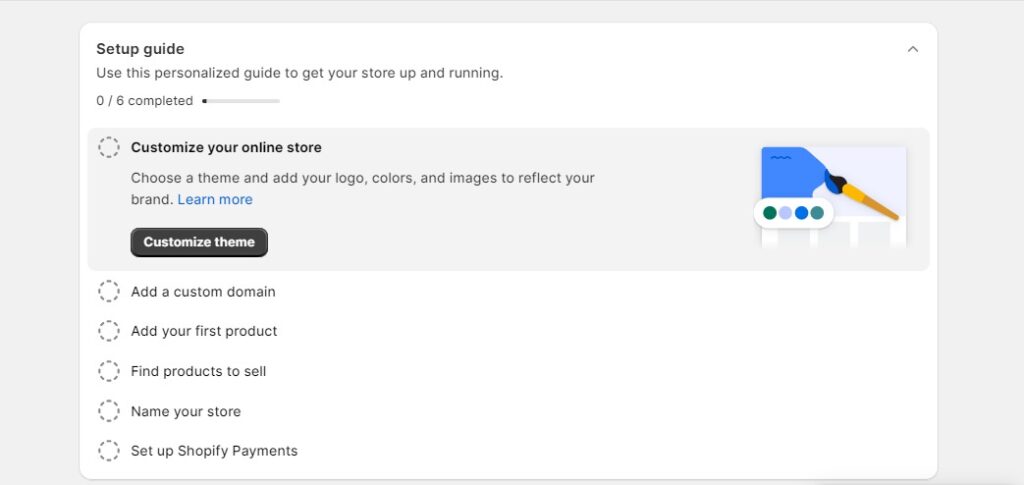Mark Add your first product complete
This screenshot has height=485, width=1024.
click(x=108, y=332)
